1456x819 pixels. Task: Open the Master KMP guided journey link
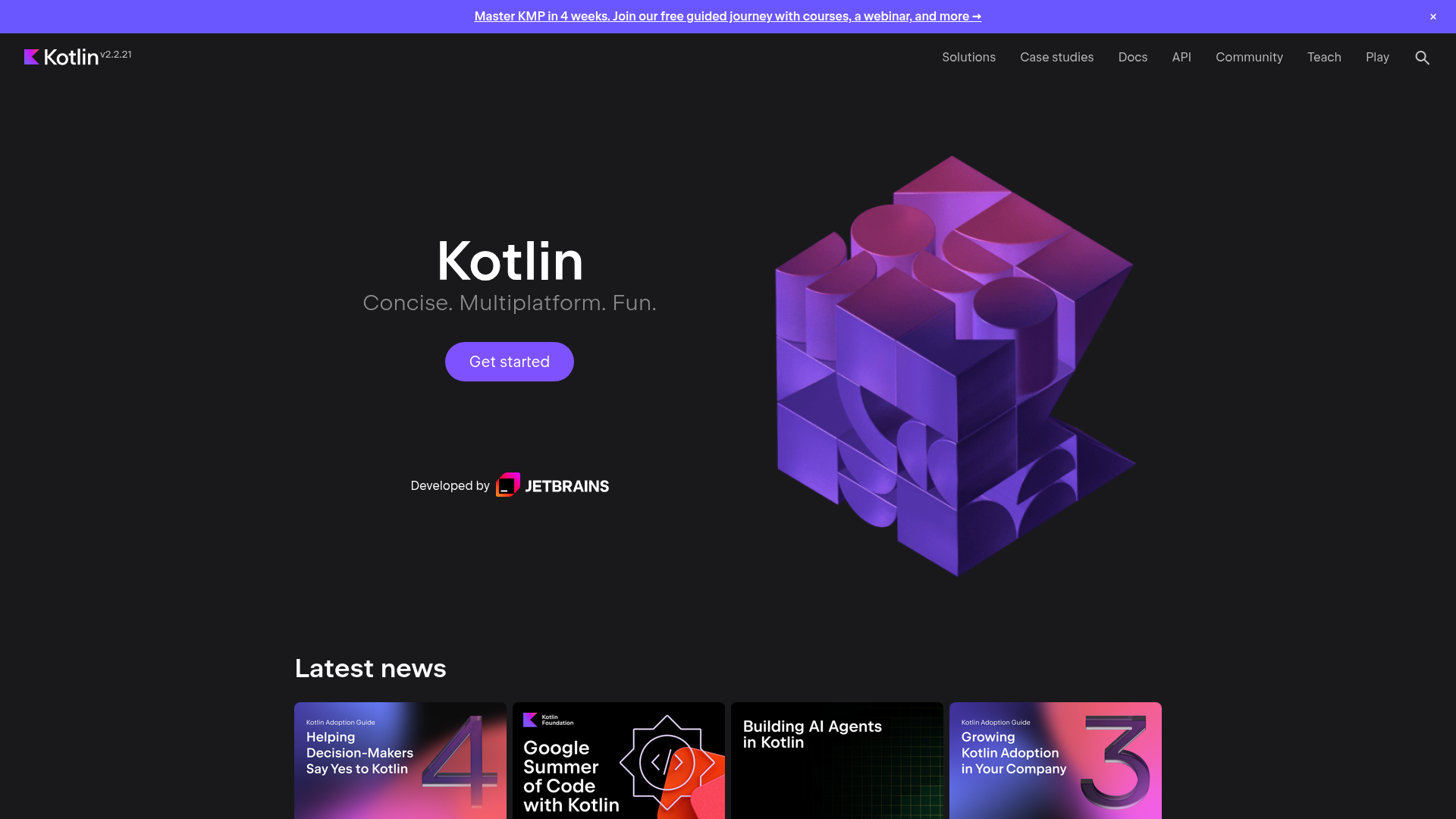(727, 16)
